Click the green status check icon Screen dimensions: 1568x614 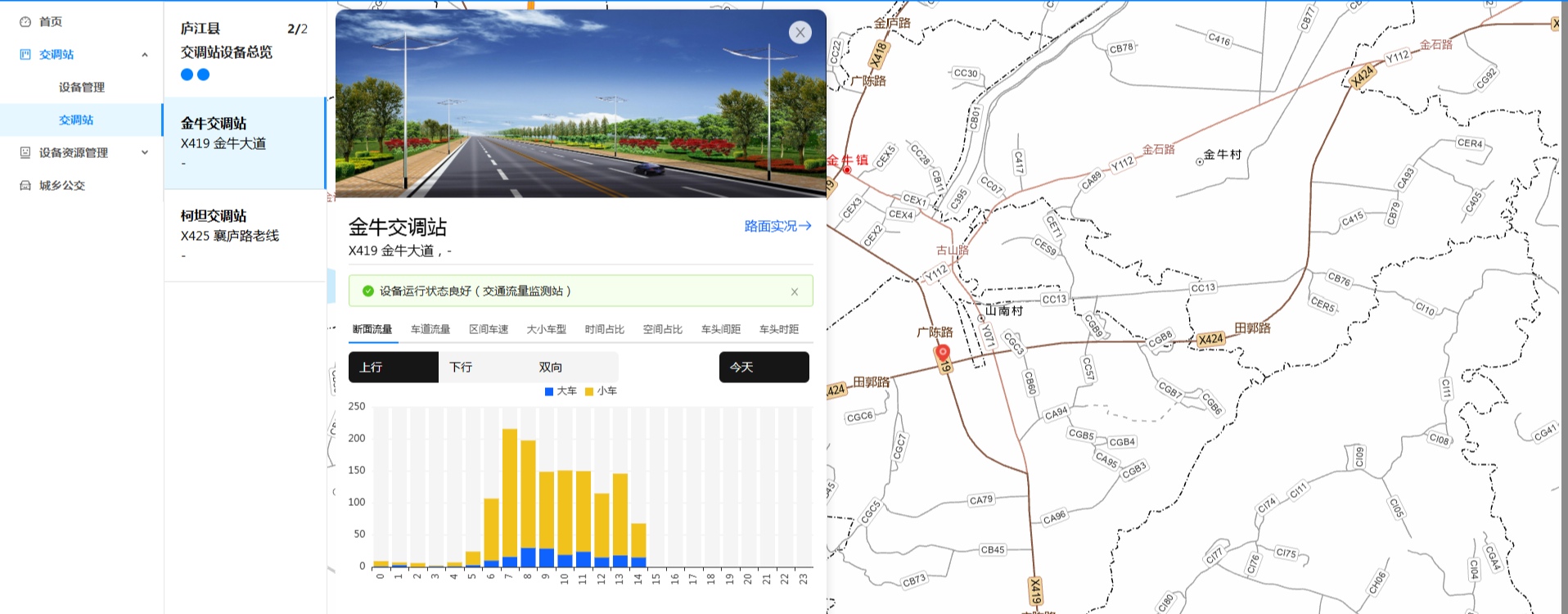[368, 291]
